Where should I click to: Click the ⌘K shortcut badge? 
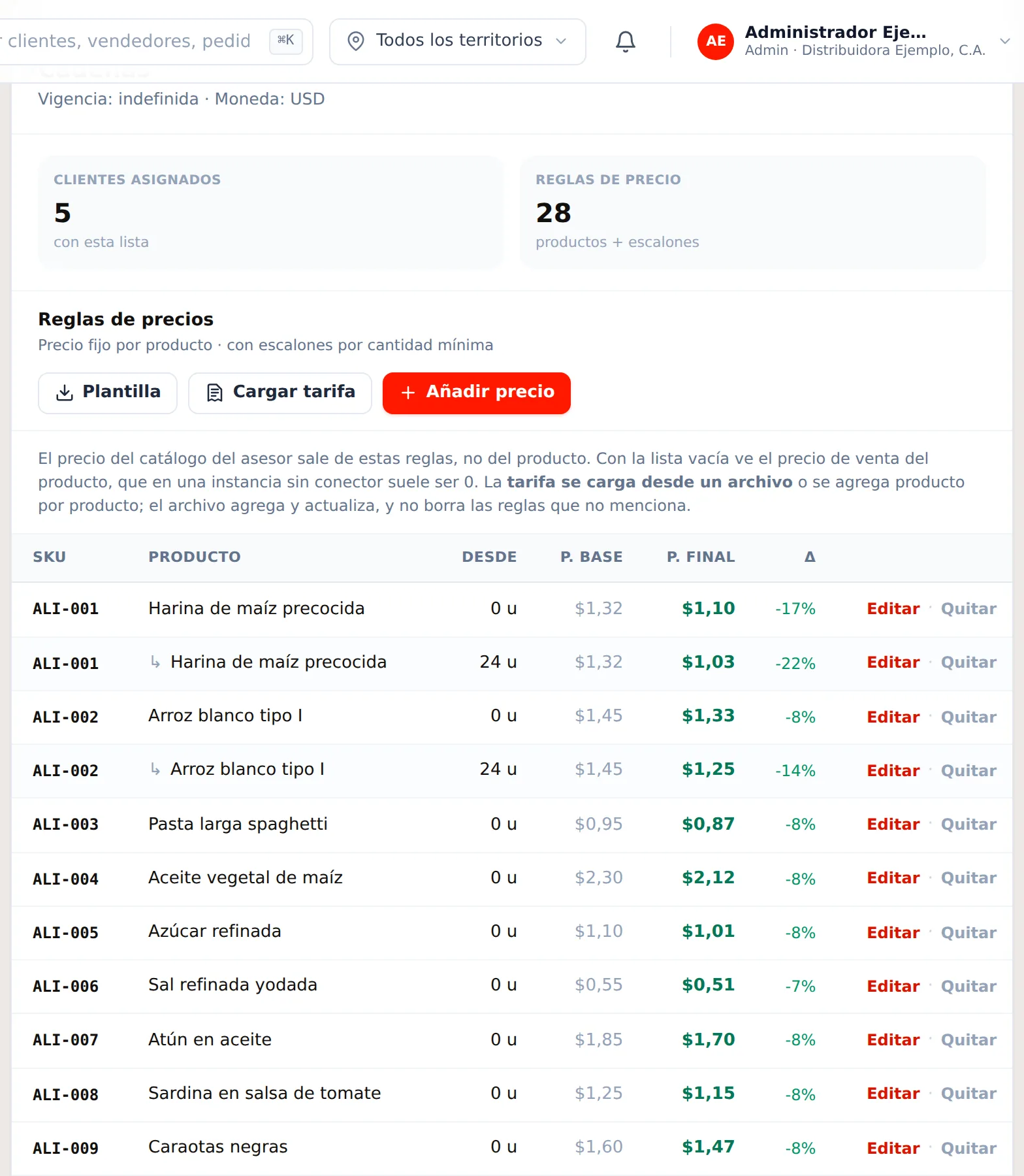[286, 41]
